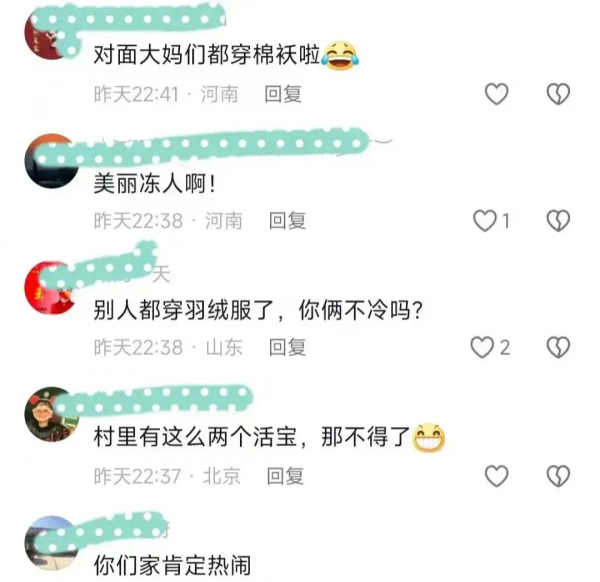Image resolution: width=600 pixels, height=582 pixels.
Task: Open avatar of 美丽冻人啊 commenter
Action: (52, 161)
